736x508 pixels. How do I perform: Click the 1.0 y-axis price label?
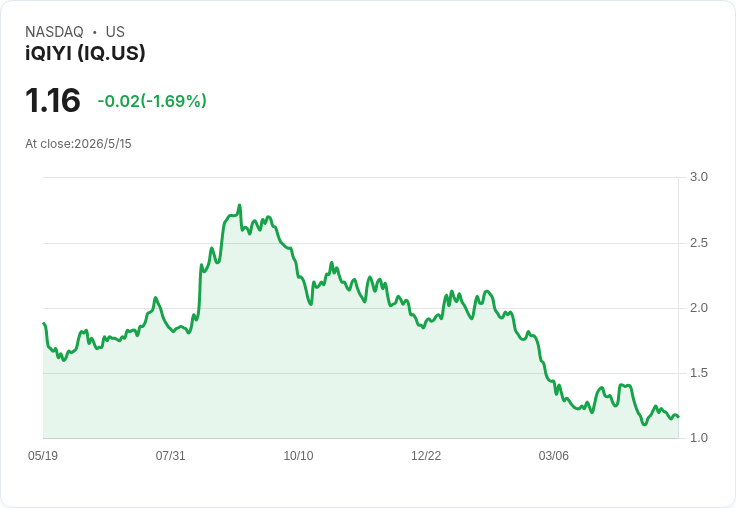698,438
